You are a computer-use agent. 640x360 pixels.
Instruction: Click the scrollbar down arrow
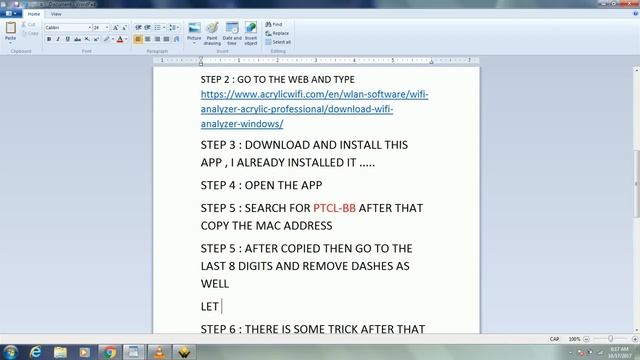[636, 330]
